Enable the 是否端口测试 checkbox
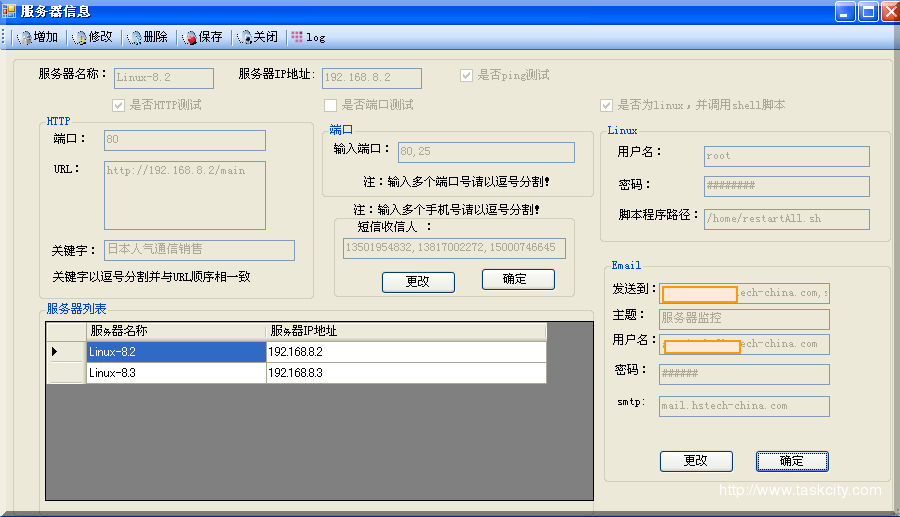 click(x=330, y=105)
